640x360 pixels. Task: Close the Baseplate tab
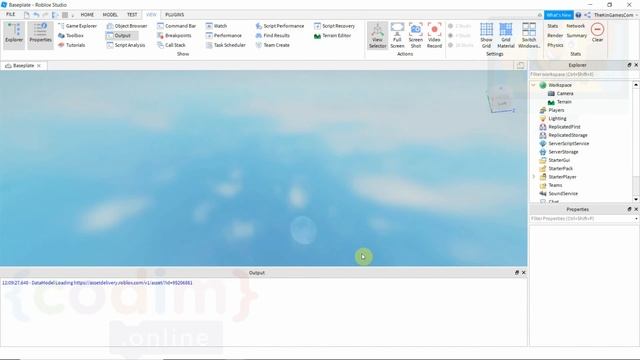pos(39,66)
